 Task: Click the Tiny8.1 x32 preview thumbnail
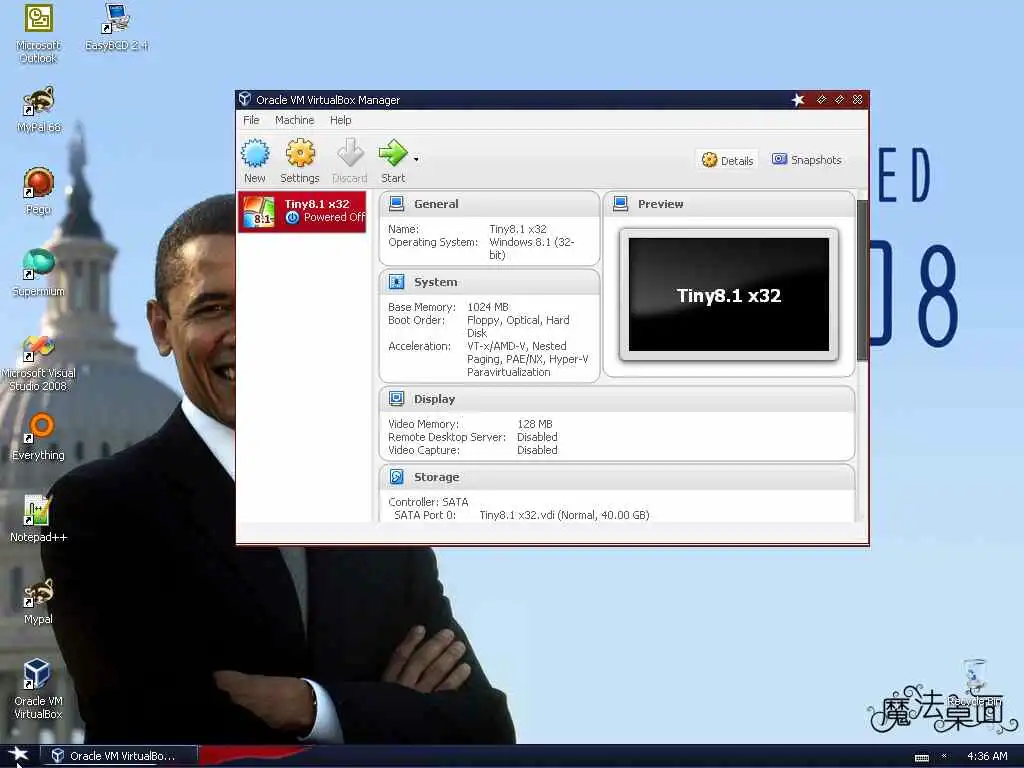pos(729,295)
